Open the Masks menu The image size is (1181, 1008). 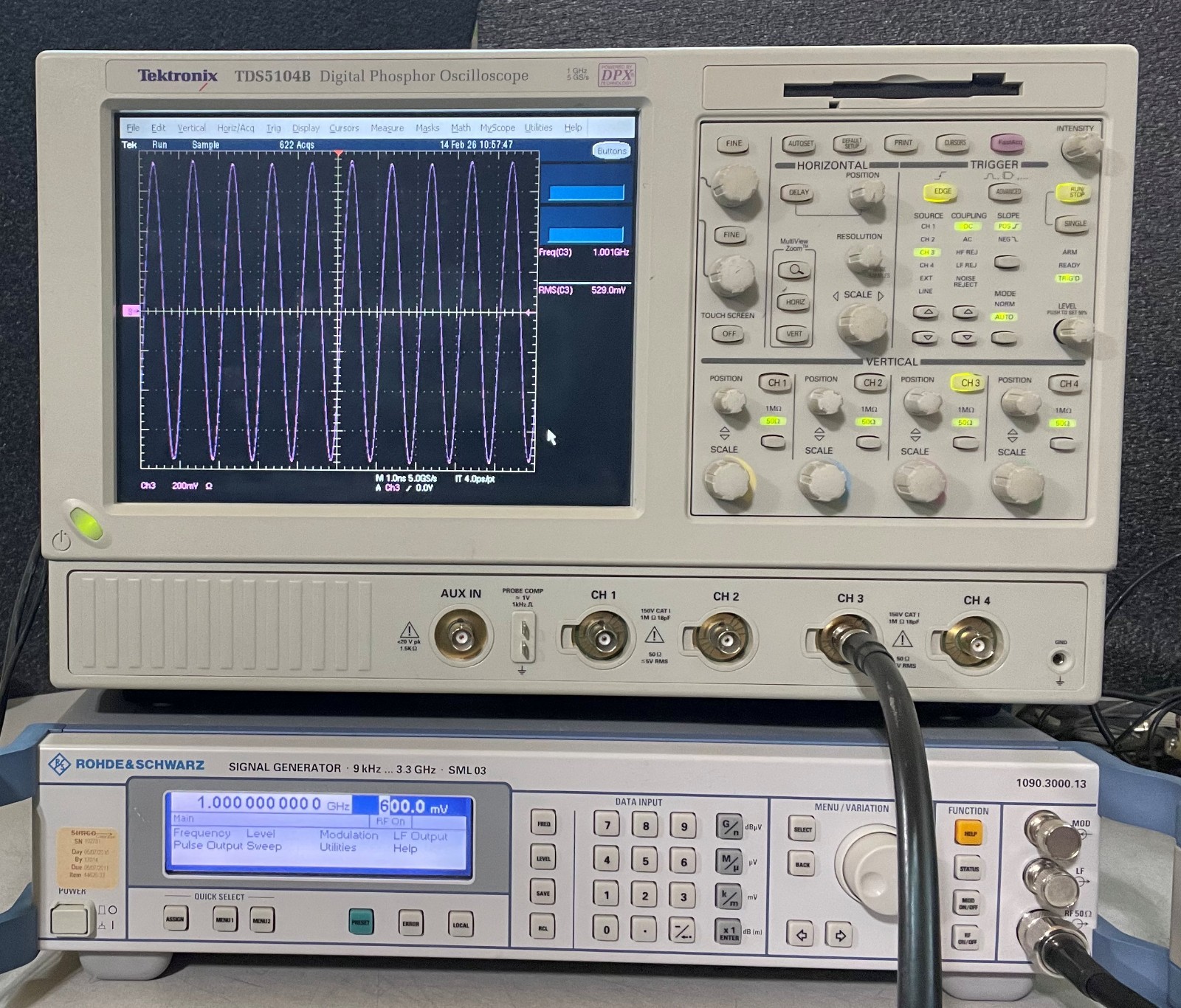point(427,128)
